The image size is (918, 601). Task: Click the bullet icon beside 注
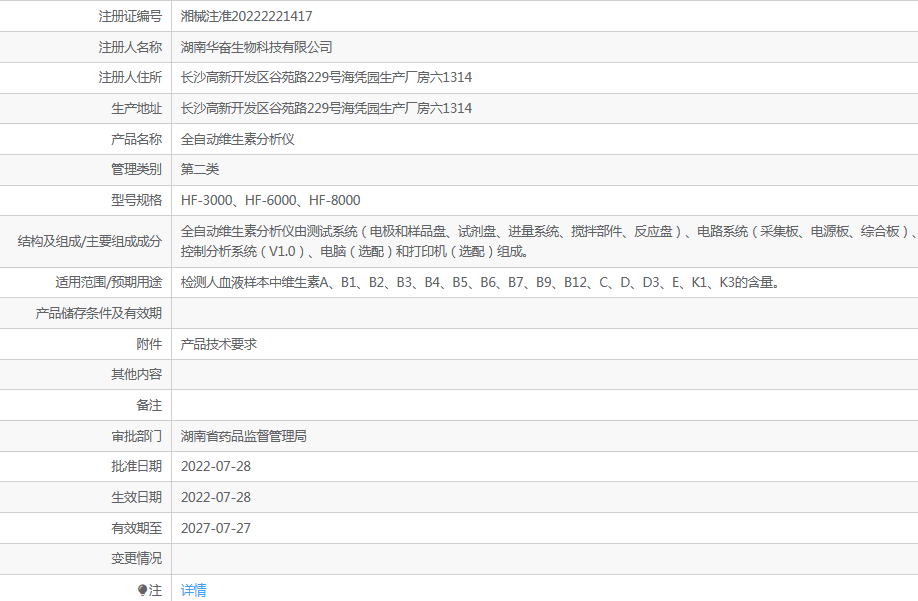[x=142, y=590]
